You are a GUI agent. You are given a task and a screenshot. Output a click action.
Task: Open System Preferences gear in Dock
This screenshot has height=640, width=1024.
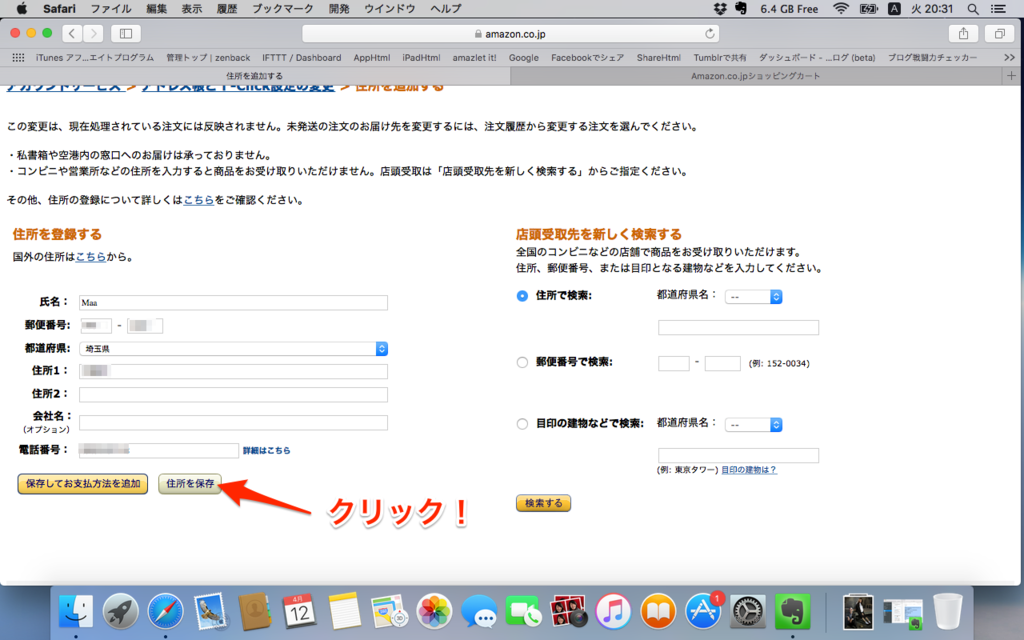click(747, 612)
